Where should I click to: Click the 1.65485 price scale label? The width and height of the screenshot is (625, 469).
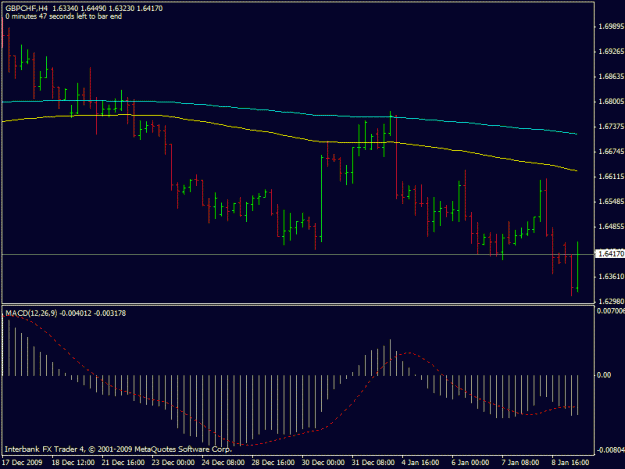point(611,202)
